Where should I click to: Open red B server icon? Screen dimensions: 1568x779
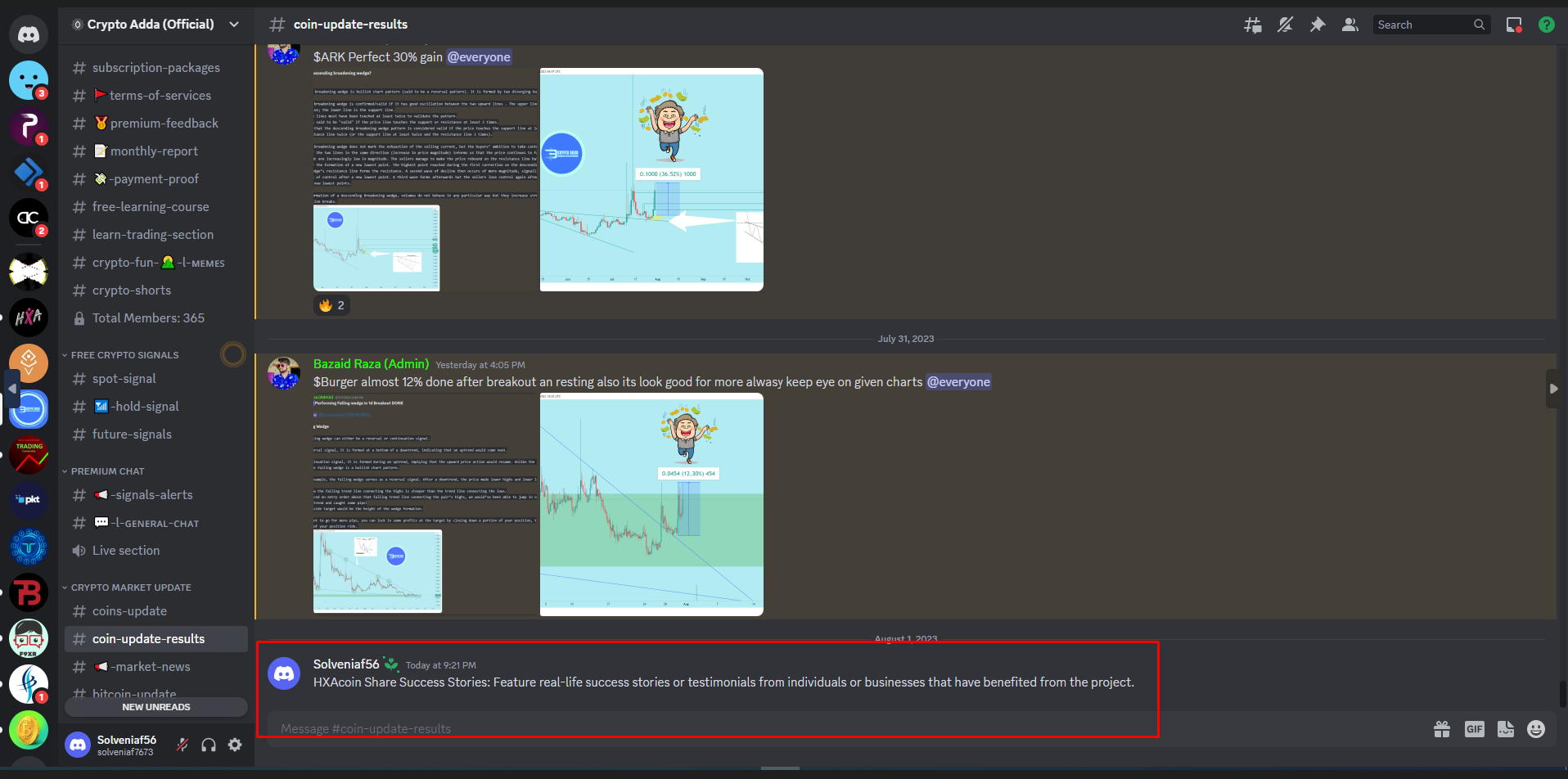point(29,592)
